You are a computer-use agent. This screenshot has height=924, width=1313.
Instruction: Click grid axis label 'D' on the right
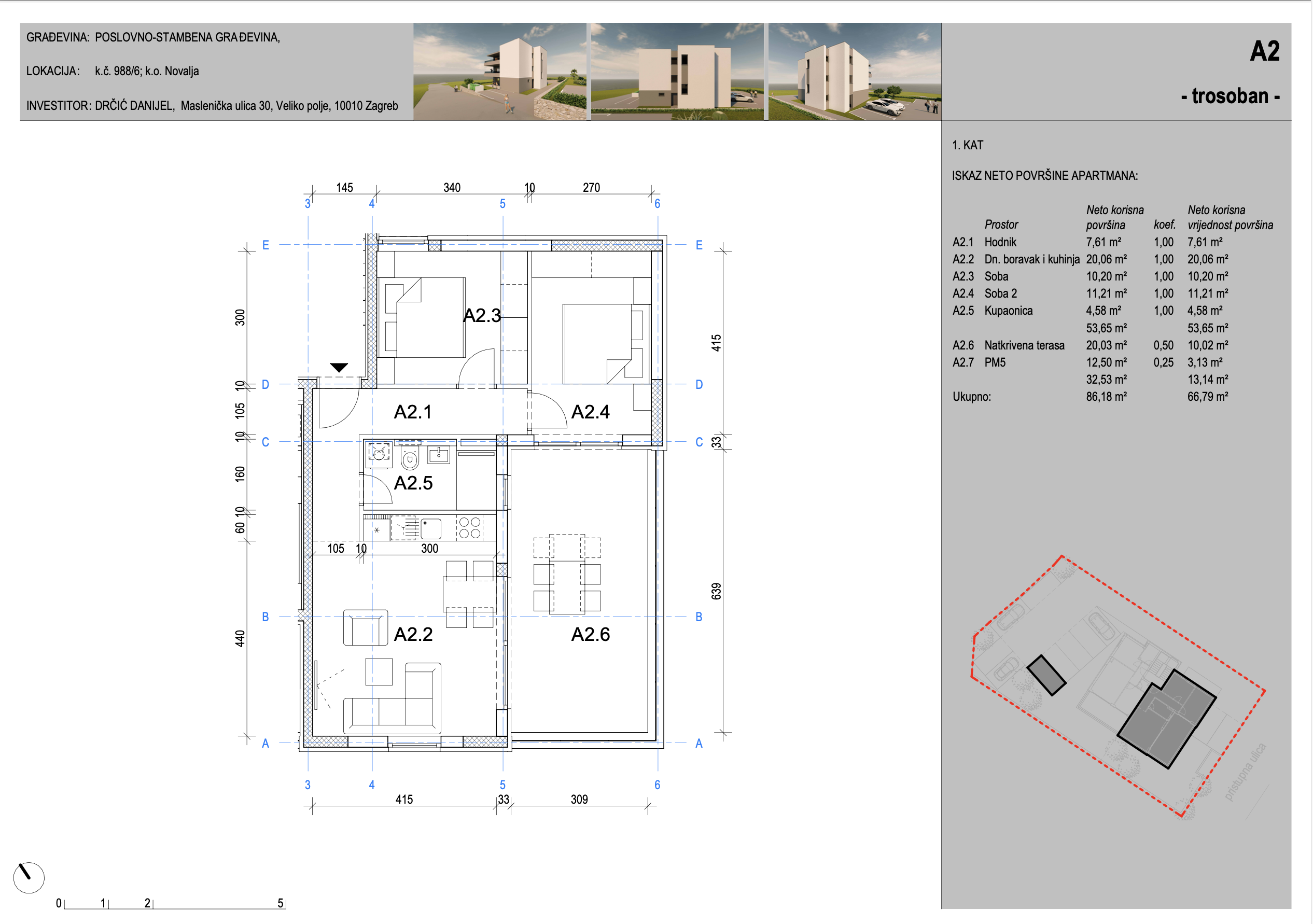coord(699,384)
